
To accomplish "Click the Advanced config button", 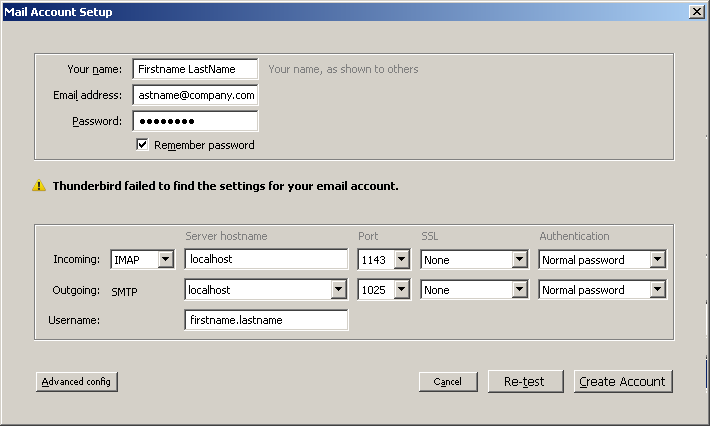I will click(77, 382).
